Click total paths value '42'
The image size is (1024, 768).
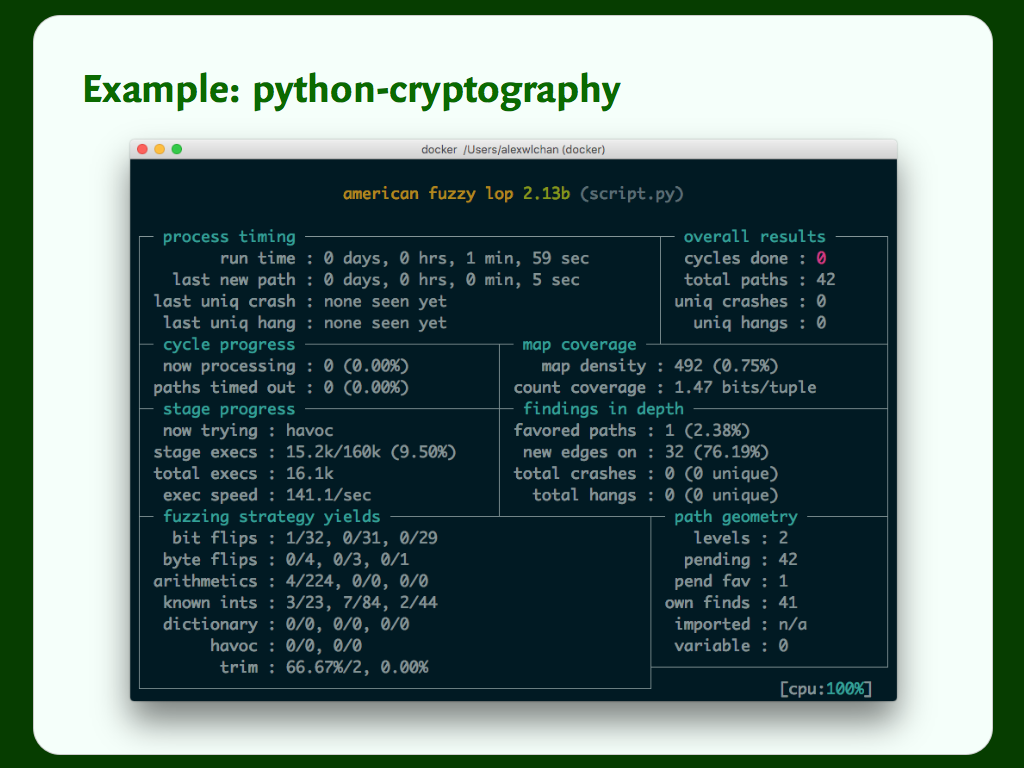tap(825, 280)
